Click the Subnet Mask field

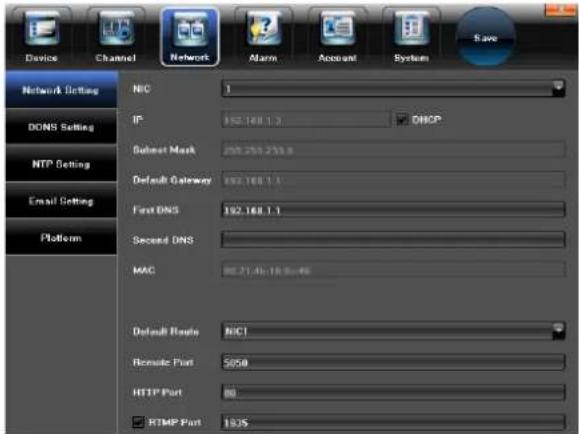click(x=393, y=150)
